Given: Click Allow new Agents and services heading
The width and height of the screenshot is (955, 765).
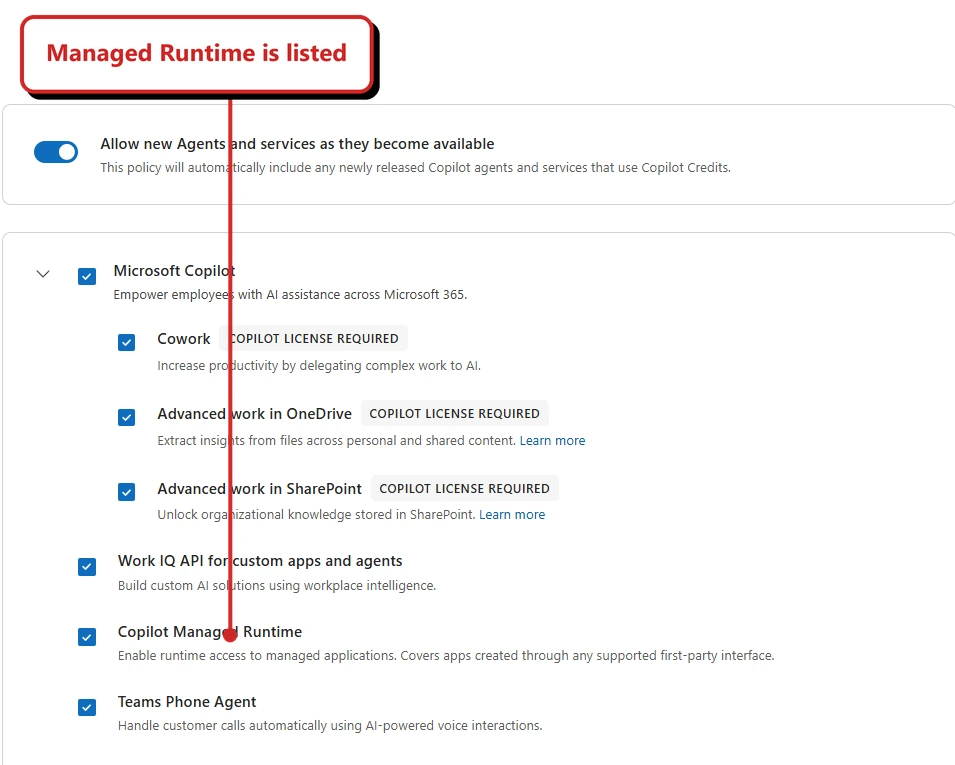Looking at the screenshot, I should coord(297,144).
